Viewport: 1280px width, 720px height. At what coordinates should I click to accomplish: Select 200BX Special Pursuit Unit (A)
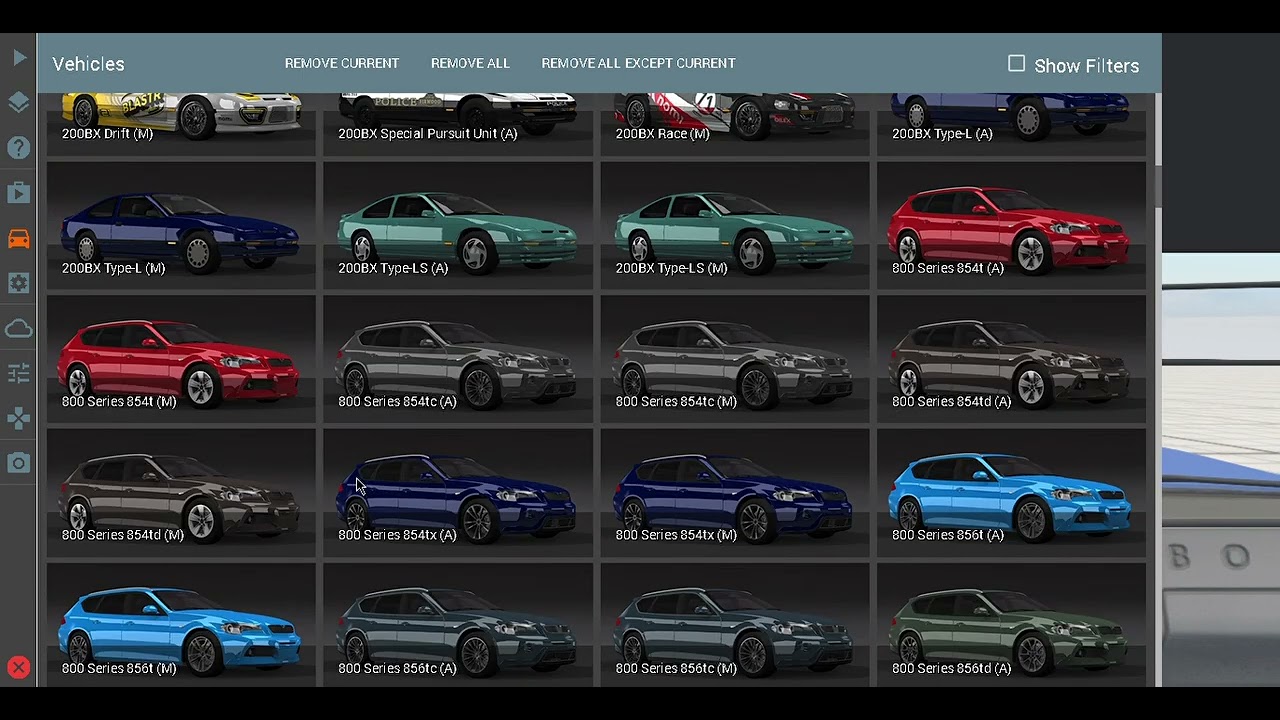(458, 124)
